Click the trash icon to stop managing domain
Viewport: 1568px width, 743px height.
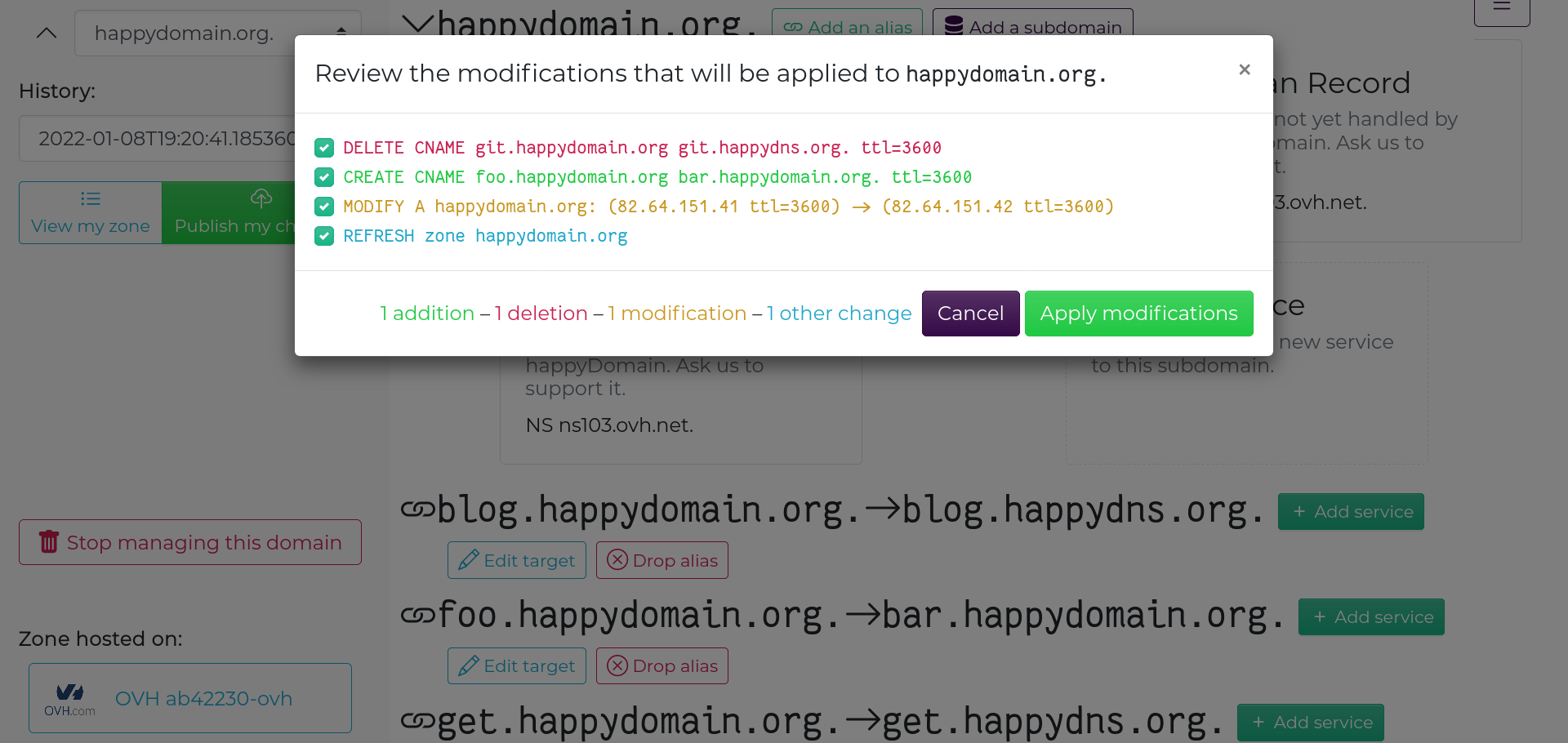pos(49,542)
